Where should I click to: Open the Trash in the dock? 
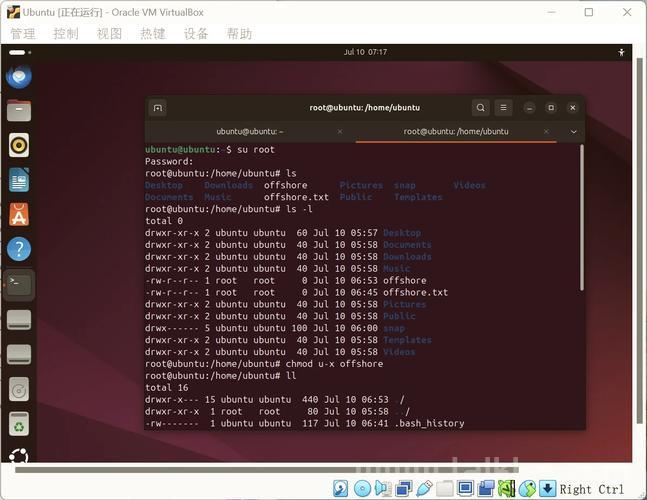[x=19, y=424]
